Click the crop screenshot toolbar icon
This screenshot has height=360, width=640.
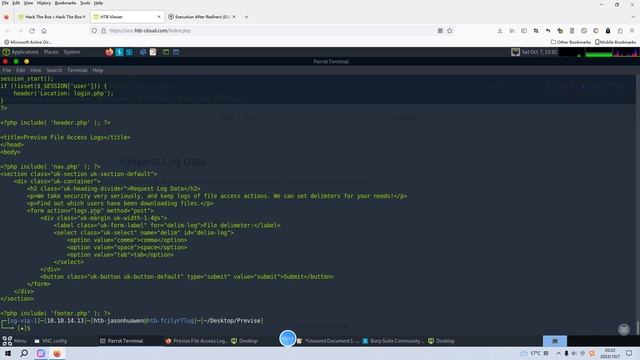click(x=536, y=31)
